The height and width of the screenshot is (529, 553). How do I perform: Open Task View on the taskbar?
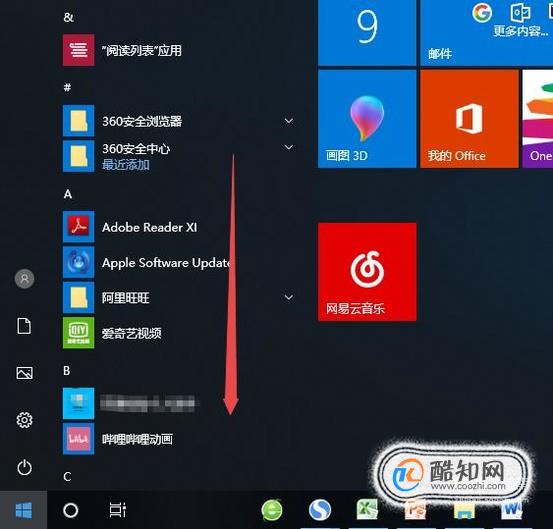coord(117,510)
